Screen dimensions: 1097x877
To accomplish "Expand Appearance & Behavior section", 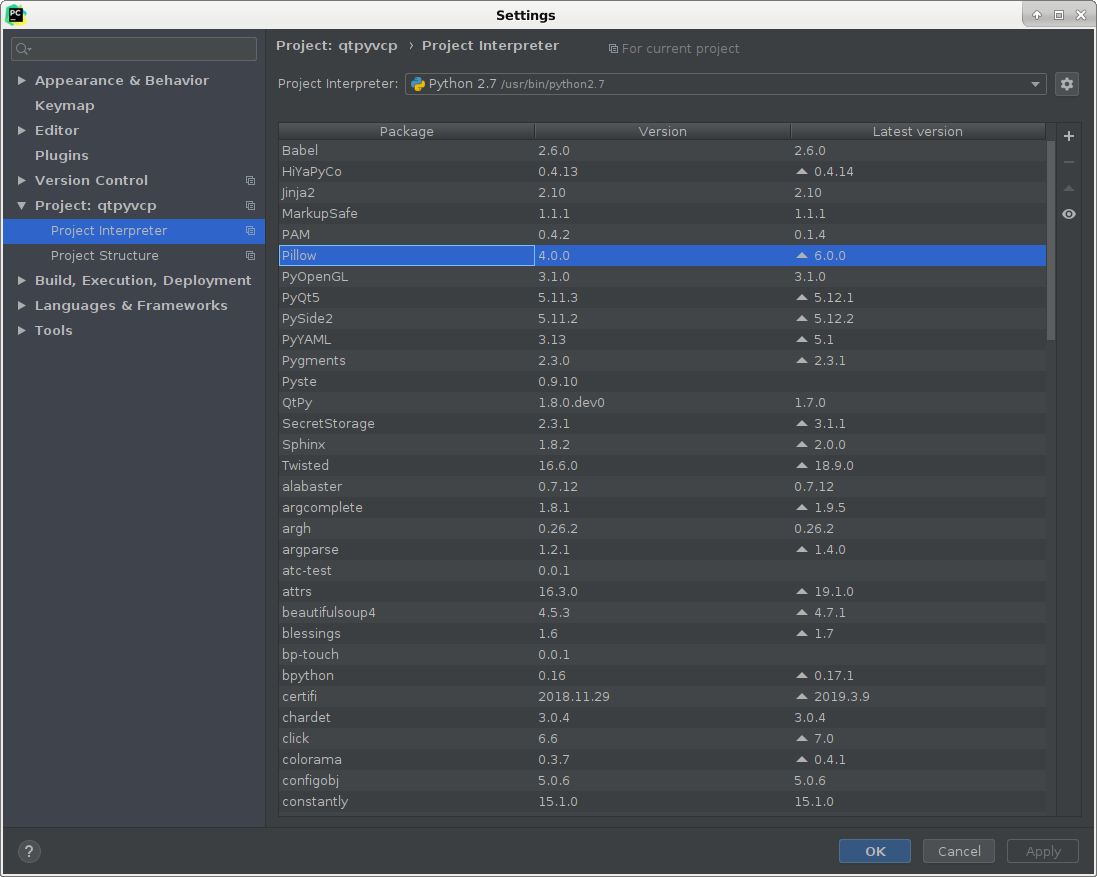I will [22, 80].
